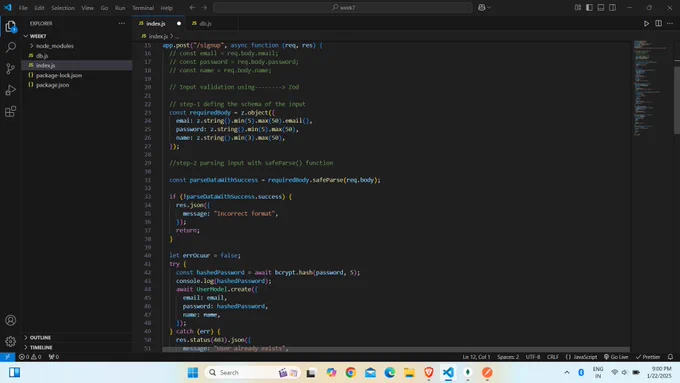
Task: Open the Accounts menu icon
Action: click(10, 320)
